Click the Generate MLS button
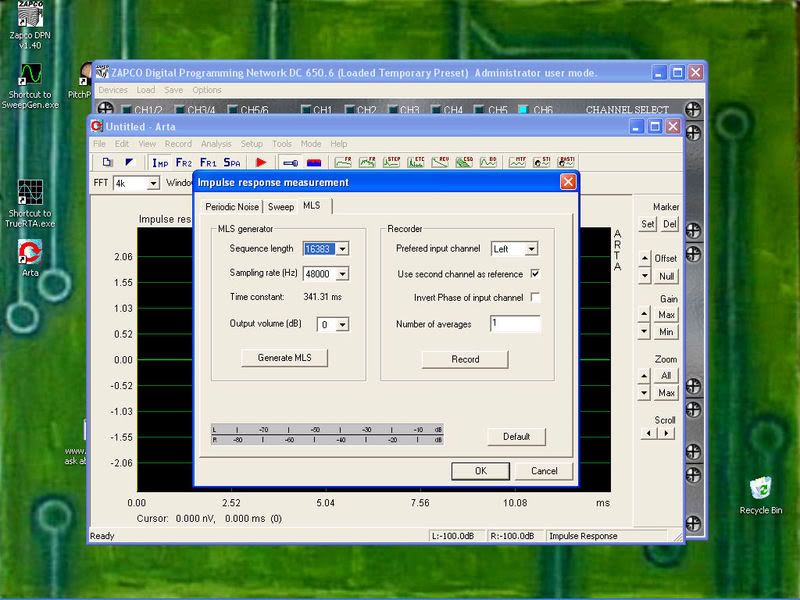This screenshot has height=600, width=800. click(284, 358)
